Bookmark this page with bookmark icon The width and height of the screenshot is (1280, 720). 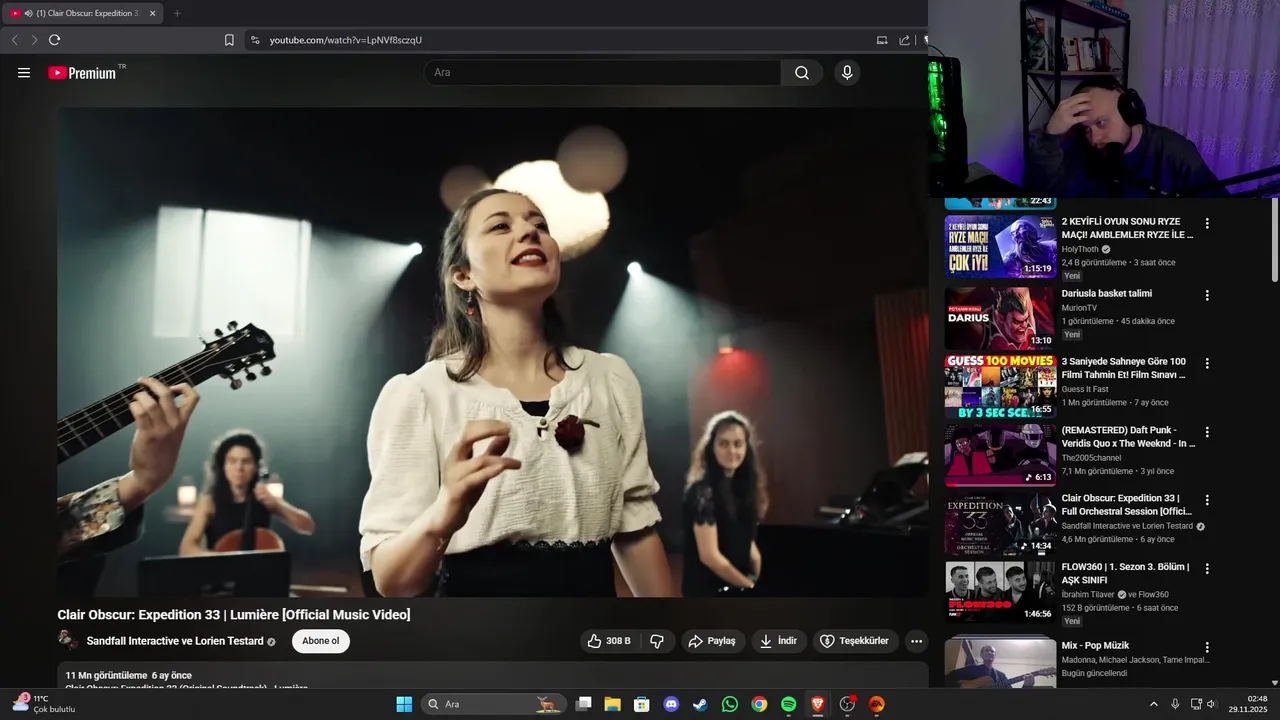(x=229, y=40)
